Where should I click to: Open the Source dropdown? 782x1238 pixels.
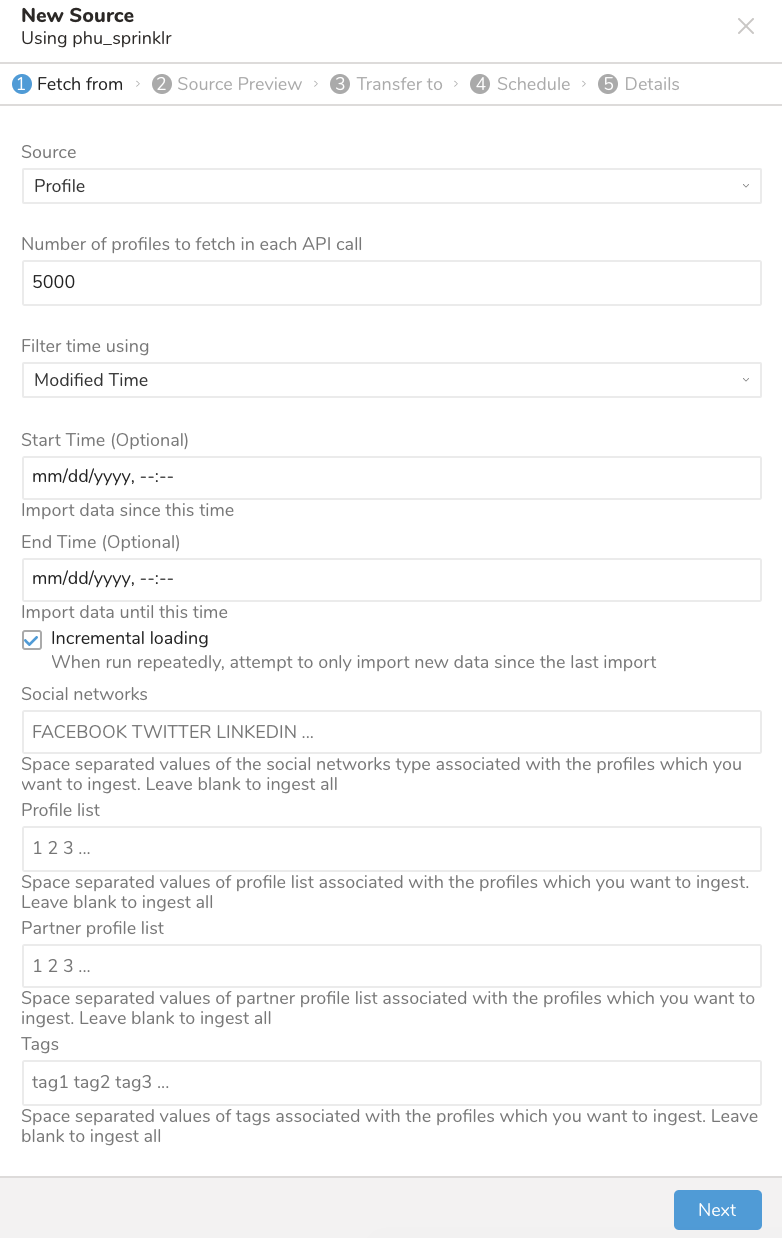point(391,186)
